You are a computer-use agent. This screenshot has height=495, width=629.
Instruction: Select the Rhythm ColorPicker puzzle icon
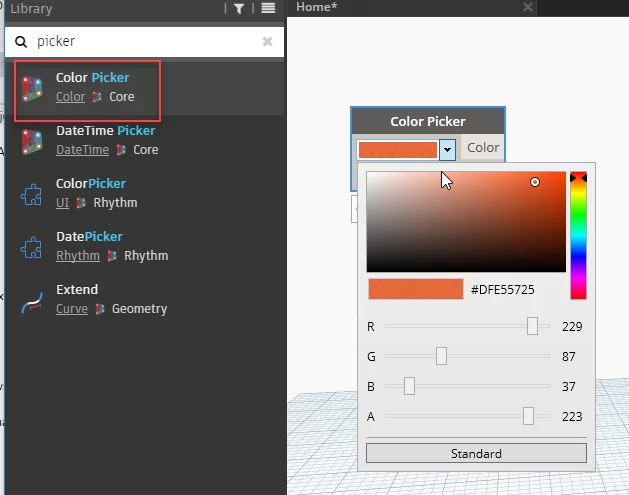point(32,194)
